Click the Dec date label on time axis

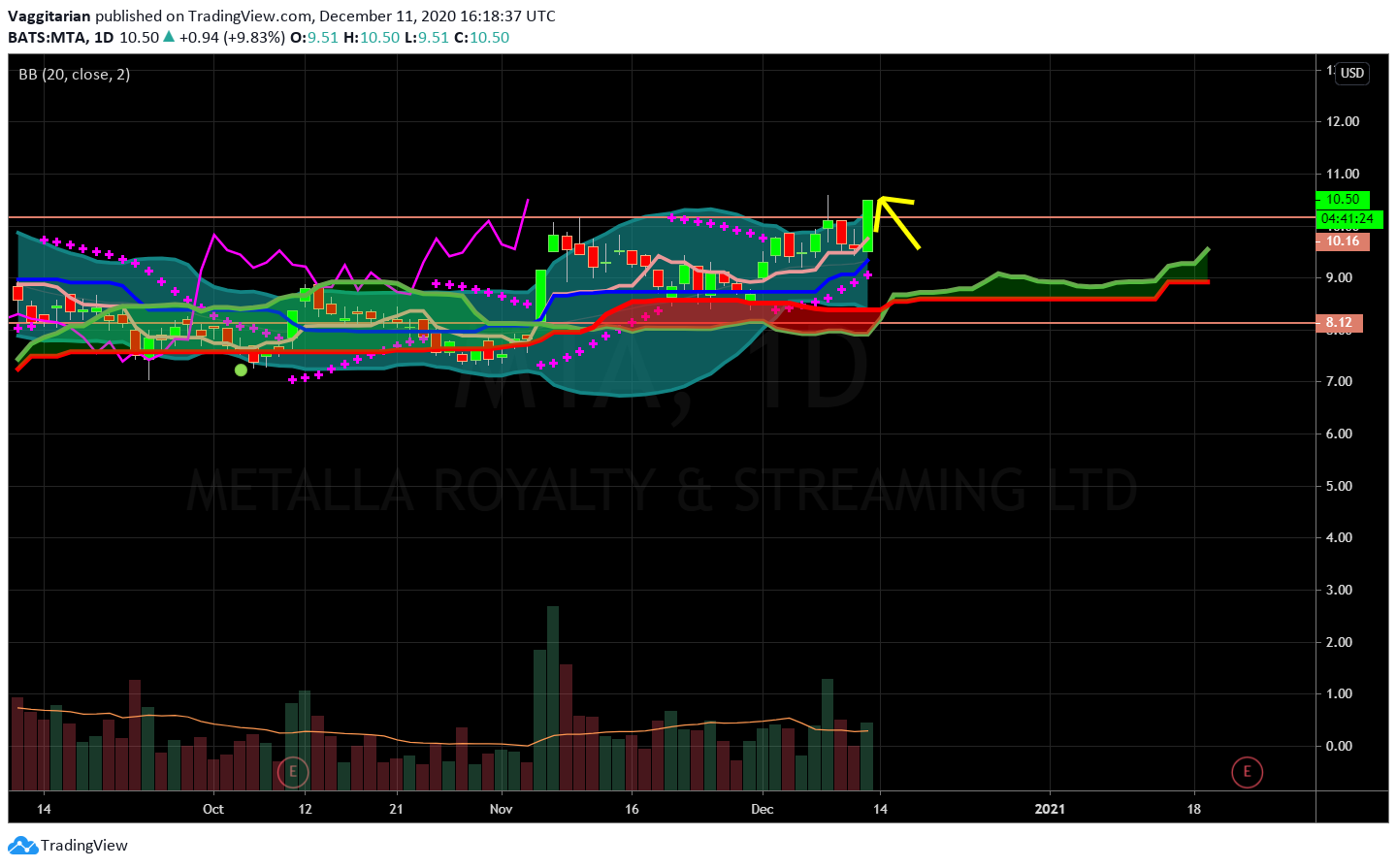[x=763, y=809]
